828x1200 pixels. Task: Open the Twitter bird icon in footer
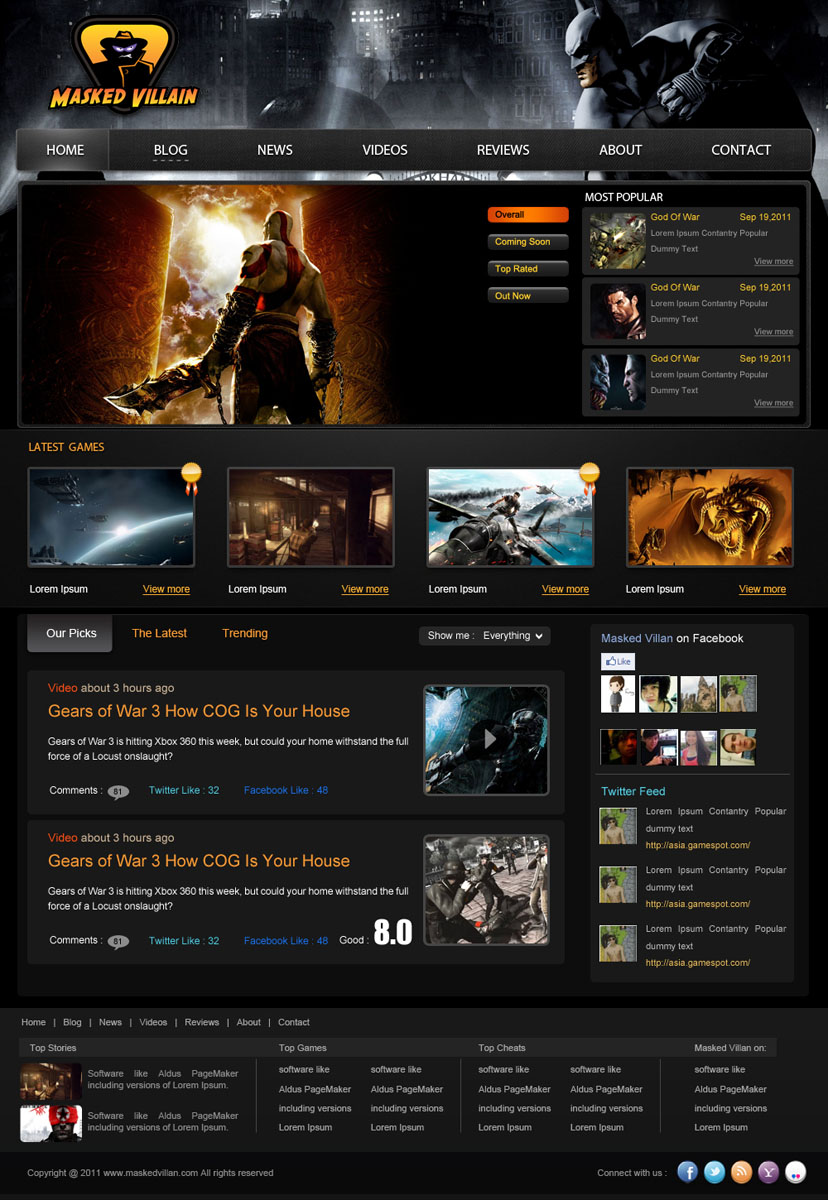[x=714, y=1172]
